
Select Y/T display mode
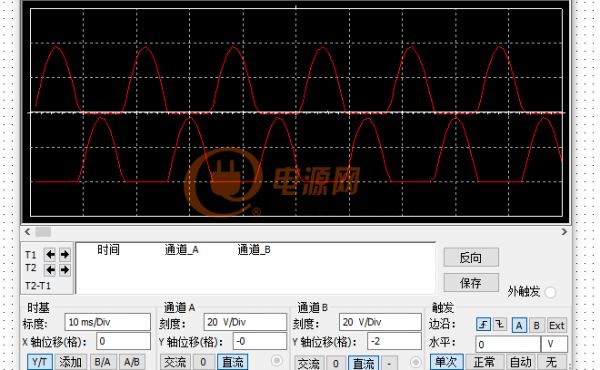coord(40,362)
